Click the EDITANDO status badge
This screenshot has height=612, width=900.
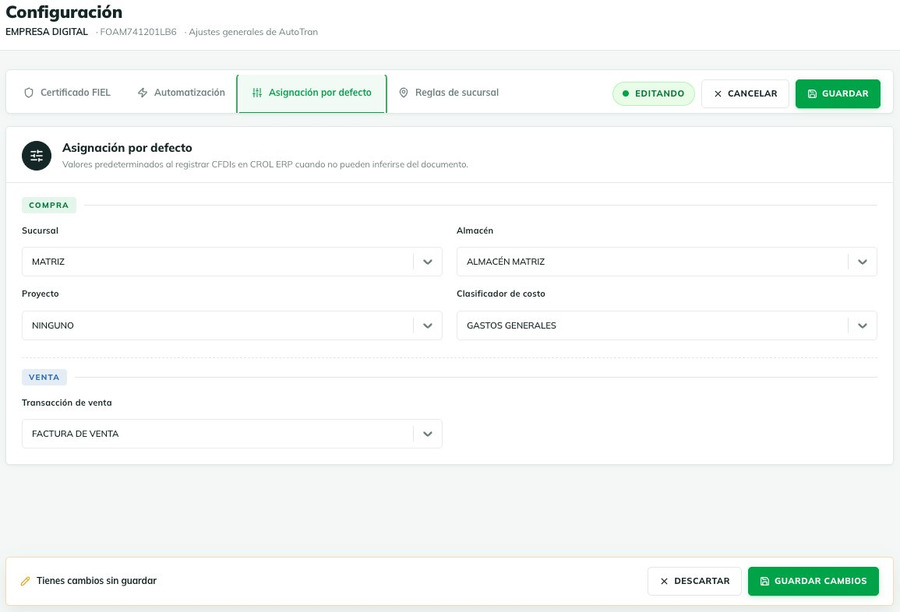point(653,94)
